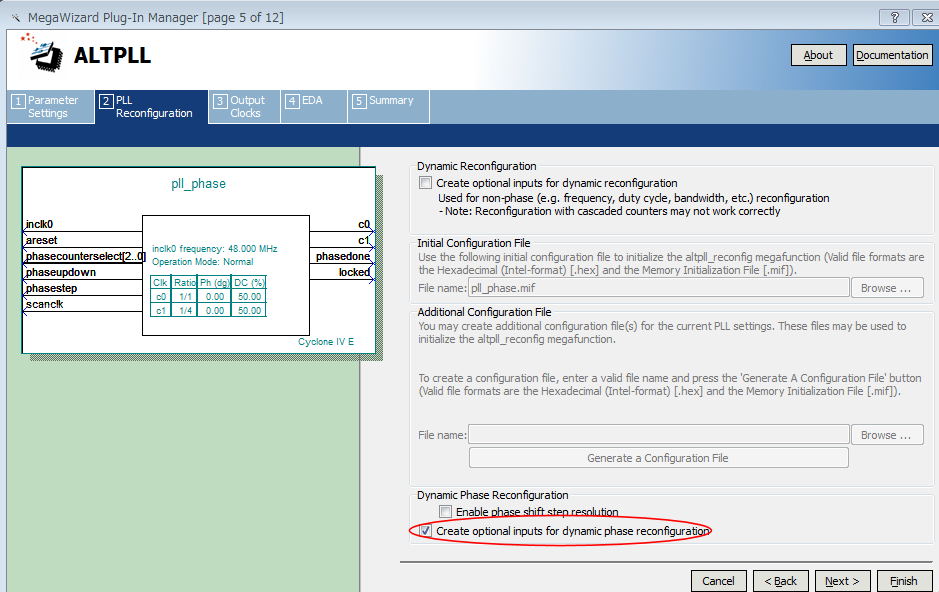The width and height of the screenshot is (939, 592).
Task: Open the Output Clocks tab
Action: coord(244,107)
